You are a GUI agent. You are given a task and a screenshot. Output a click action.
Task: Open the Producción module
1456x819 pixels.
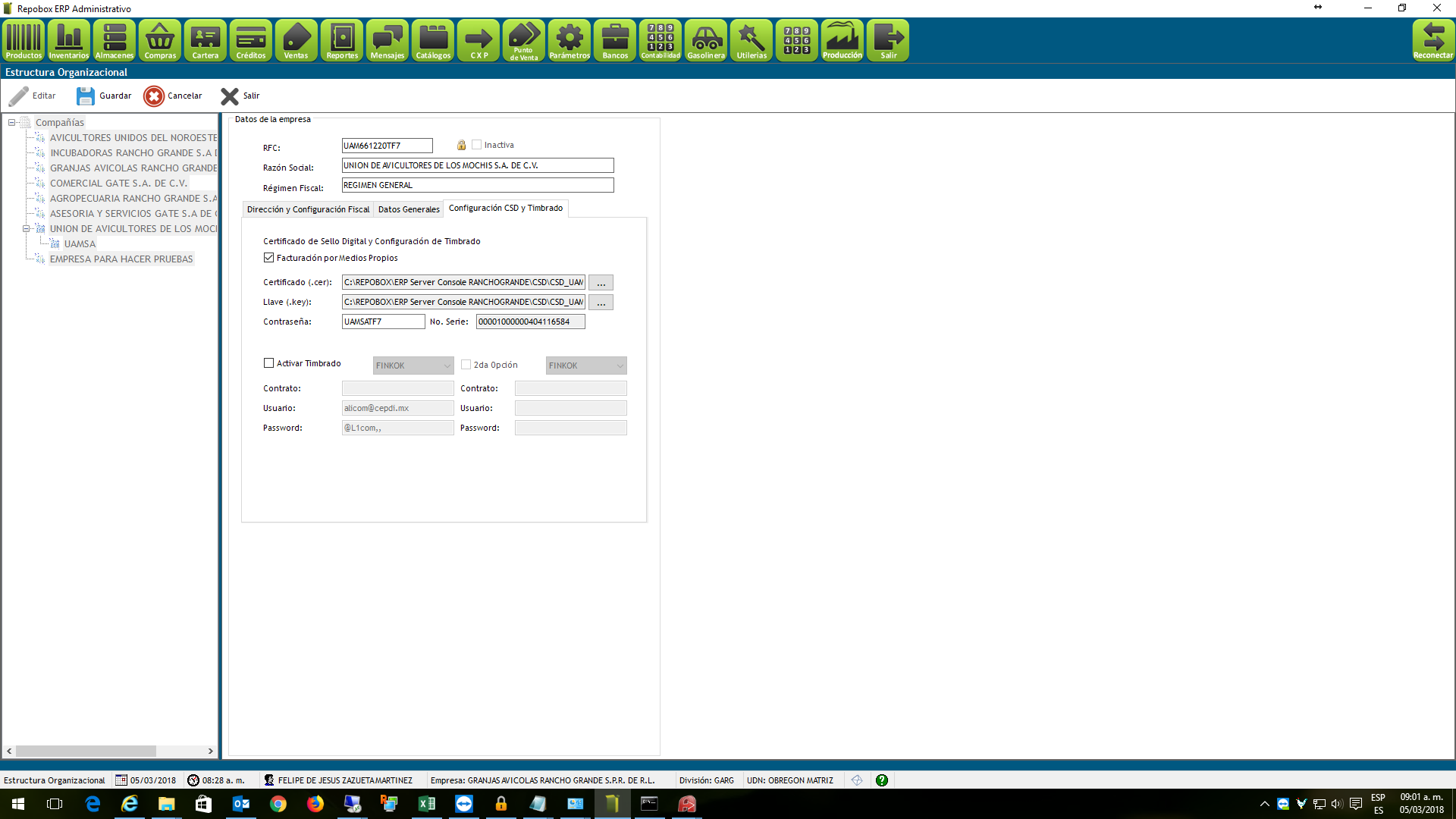[x=843, y=40]
